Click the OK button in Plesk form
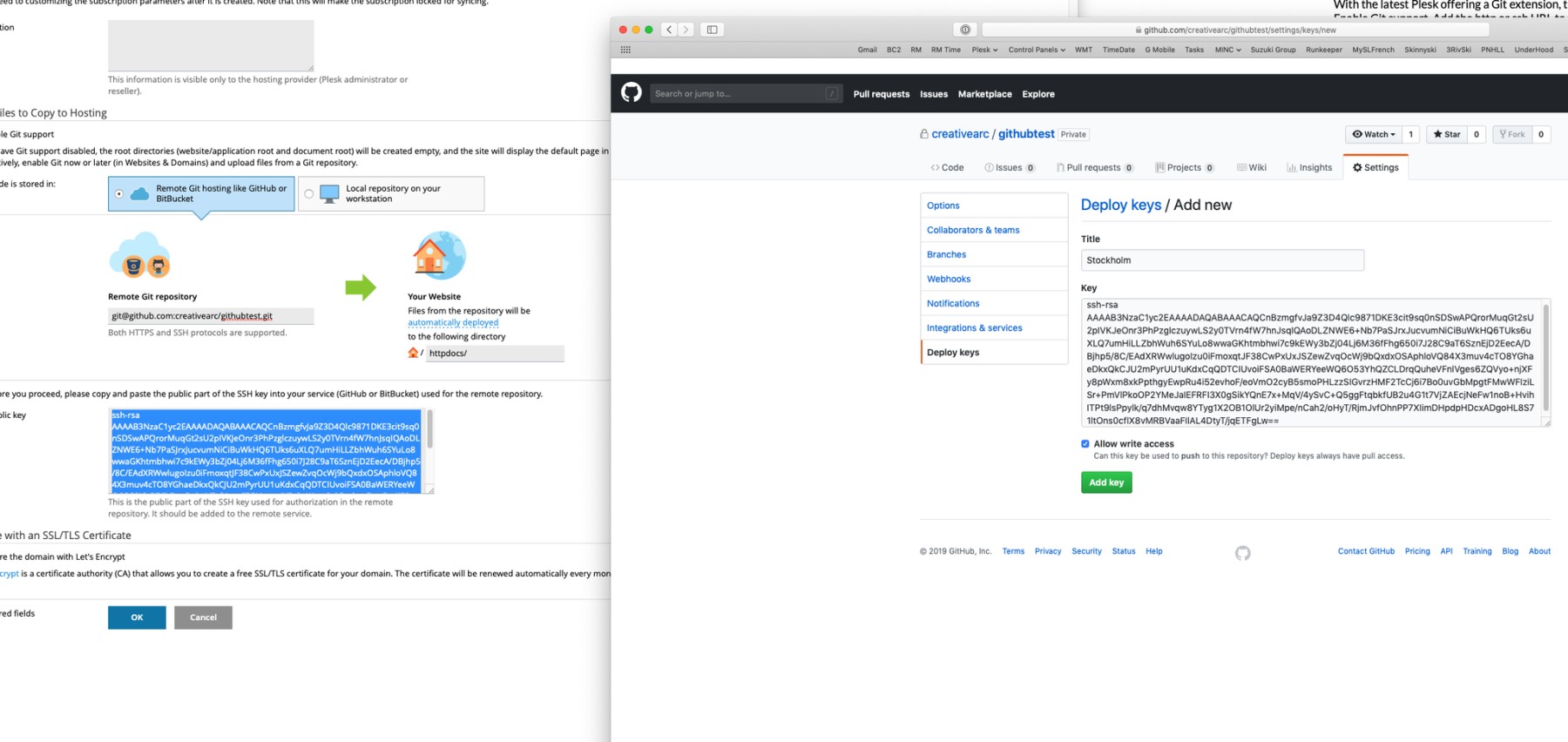 coord(137,617)
